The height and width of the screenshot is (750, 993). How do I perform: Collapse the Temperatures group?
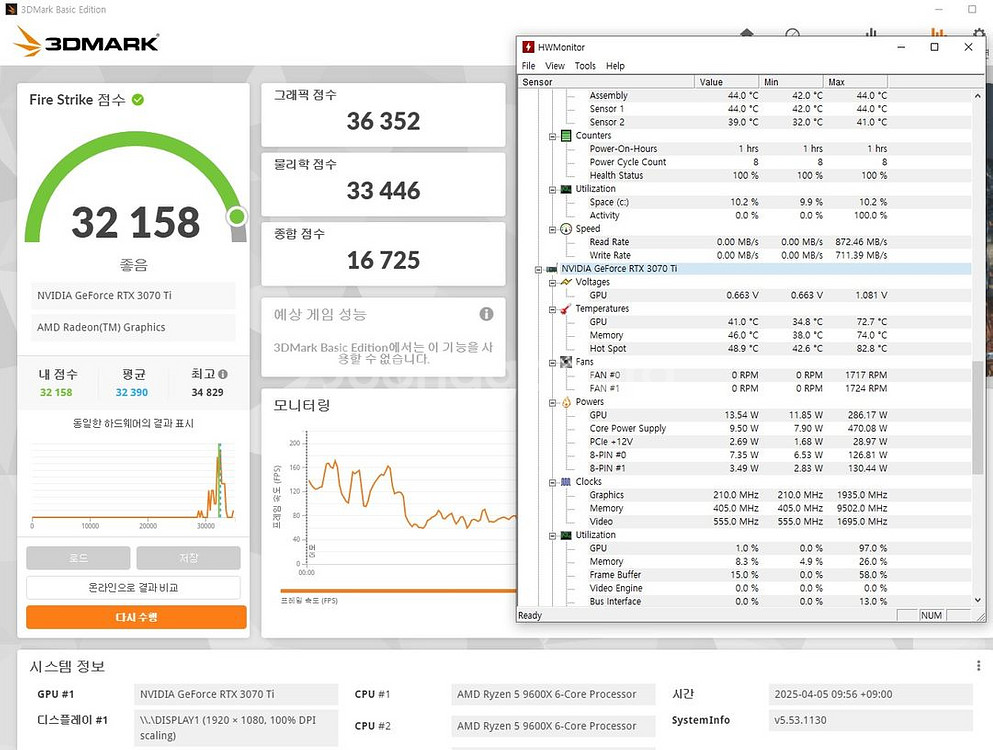(x=552, y=309)
